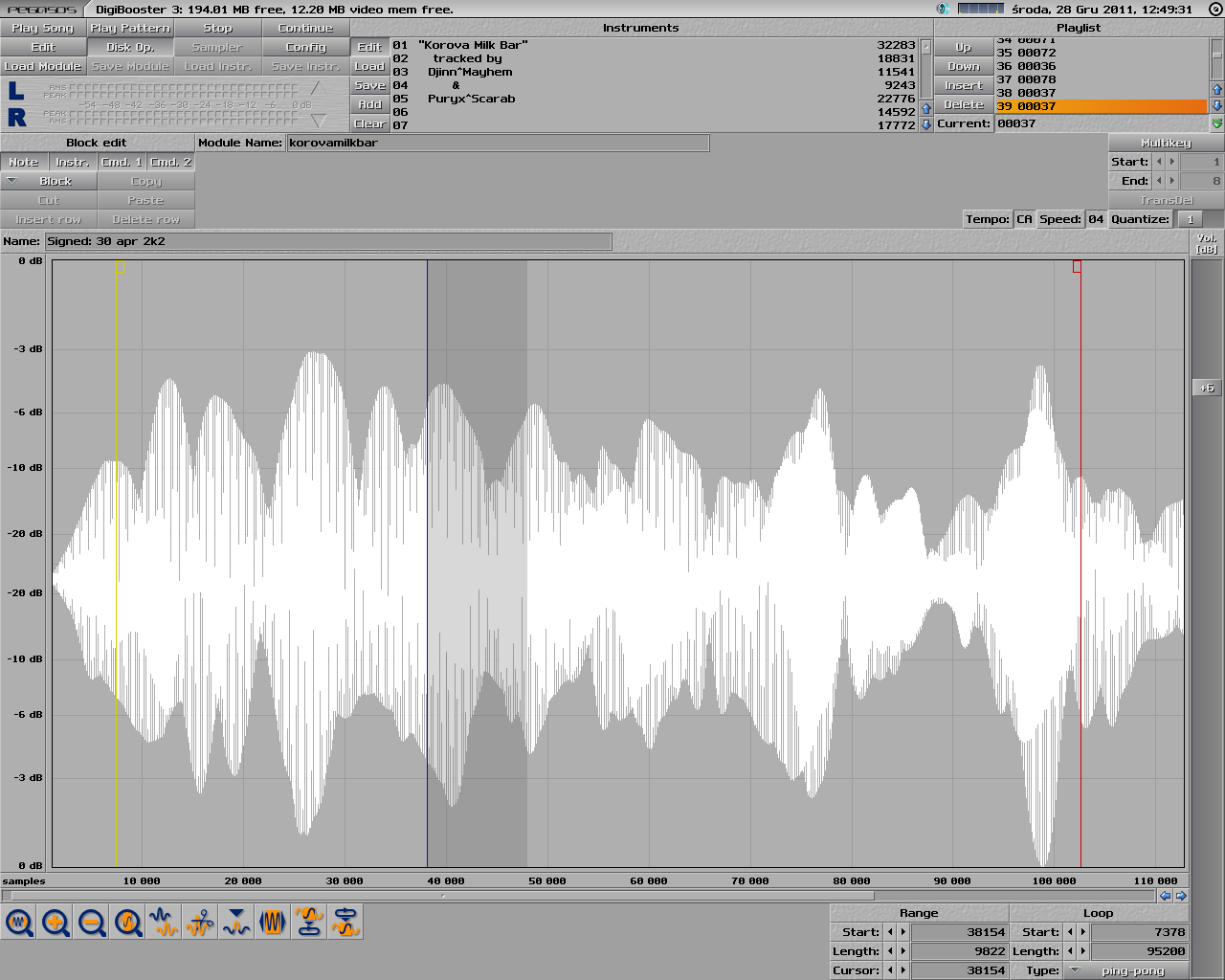
Task: Increase Multikey Start with right arrow
Action: point(1172,162)
